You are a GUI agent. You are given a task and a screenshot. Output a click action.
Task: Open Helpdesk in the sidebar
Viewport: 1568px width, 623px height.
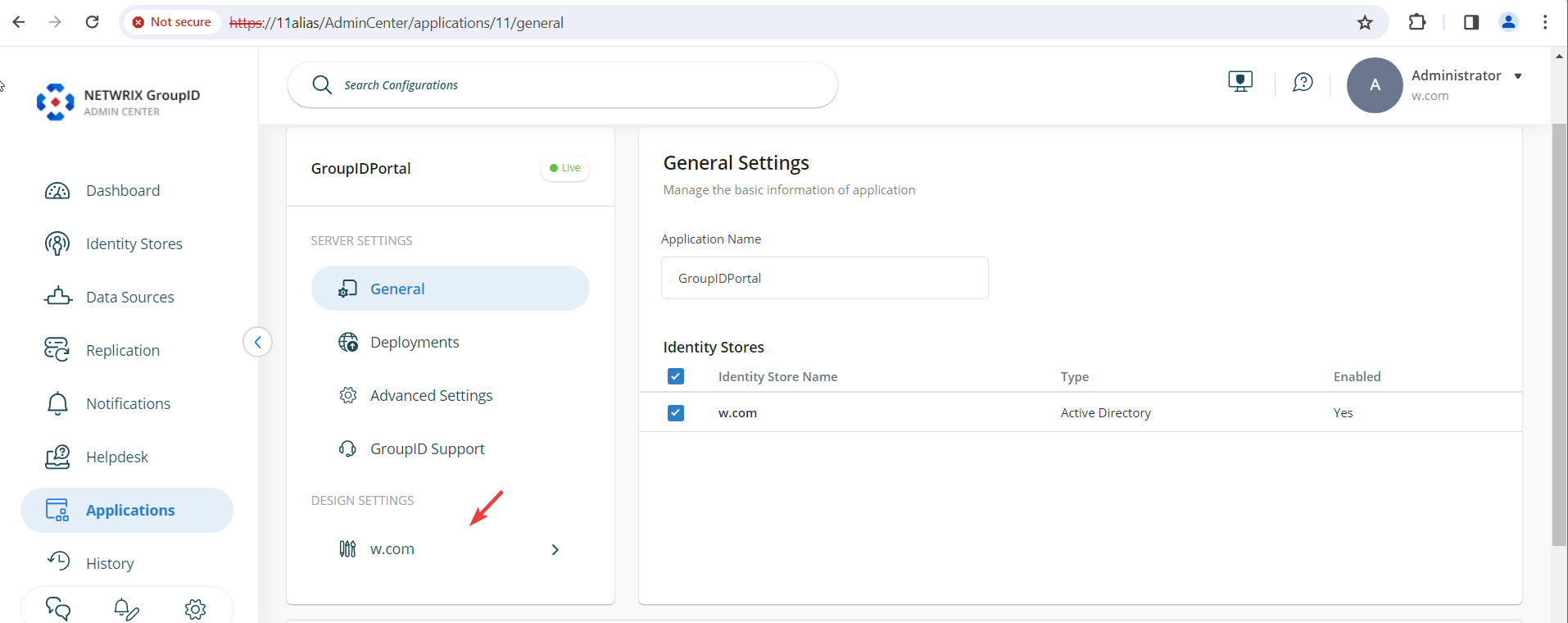pyautogui.click(x=127, y=457)
